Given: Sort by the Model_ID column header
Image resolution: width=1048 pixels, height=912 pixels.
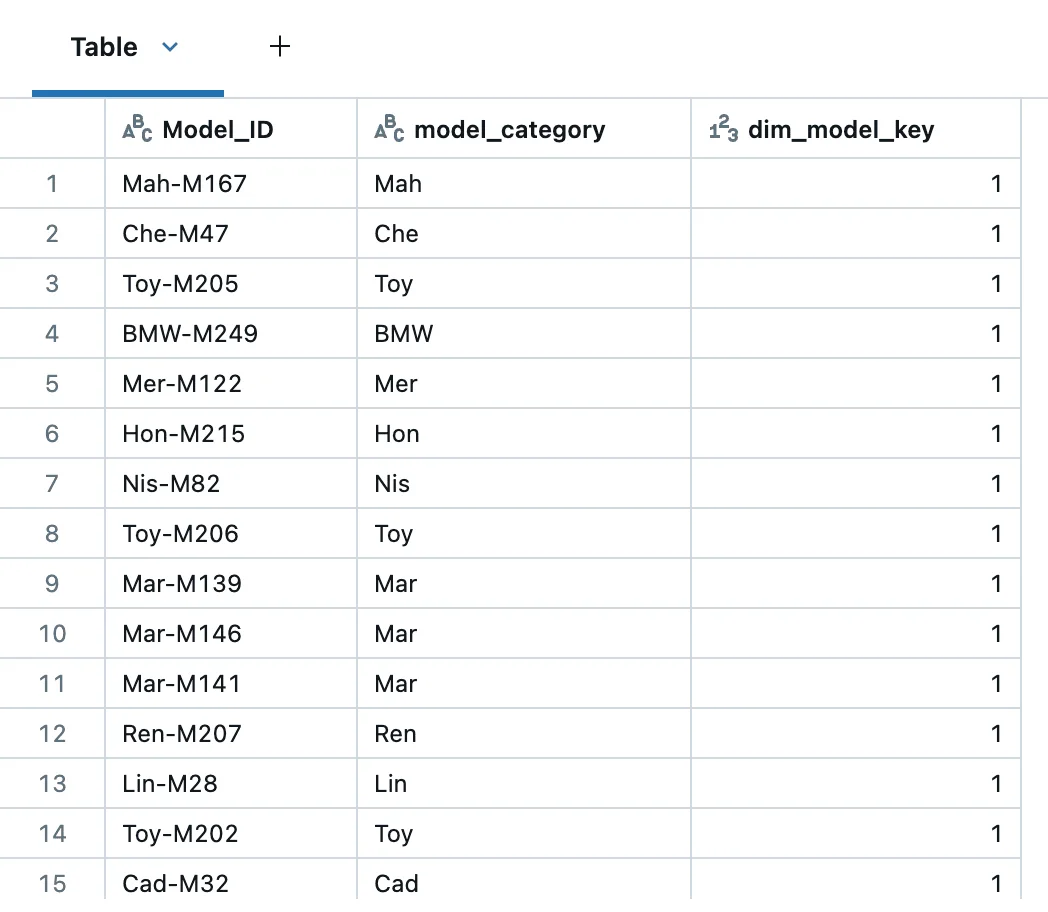Looking at the screenshot, I should coord(218,129).
